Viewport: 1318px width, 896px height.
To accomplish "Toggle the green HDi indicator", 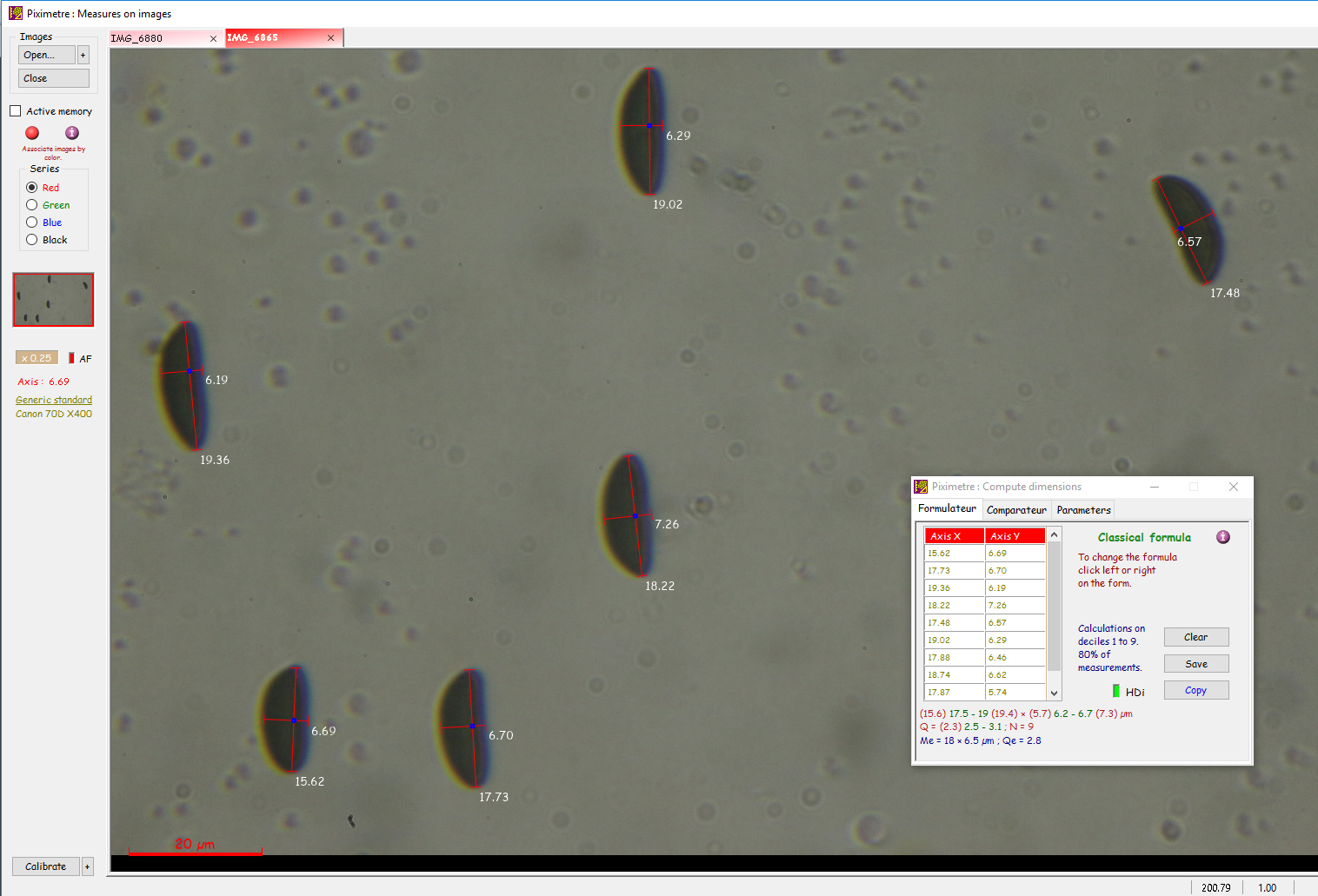I will [x=1116, y=692].
